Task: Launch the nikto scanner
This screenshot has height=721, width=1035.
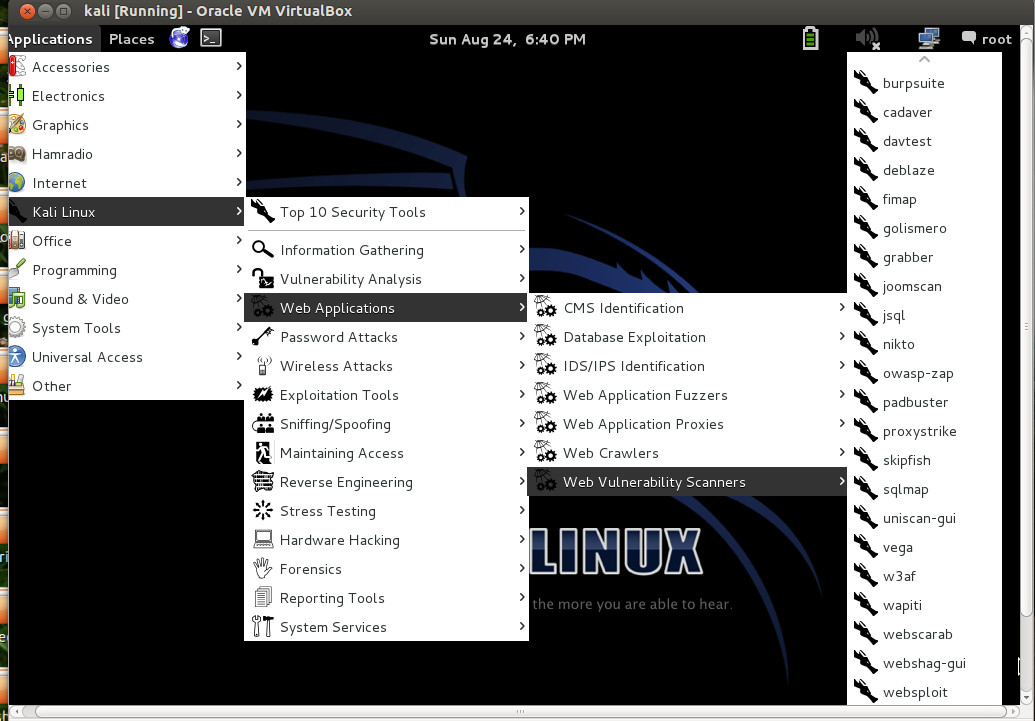Action: click(897, 344)
